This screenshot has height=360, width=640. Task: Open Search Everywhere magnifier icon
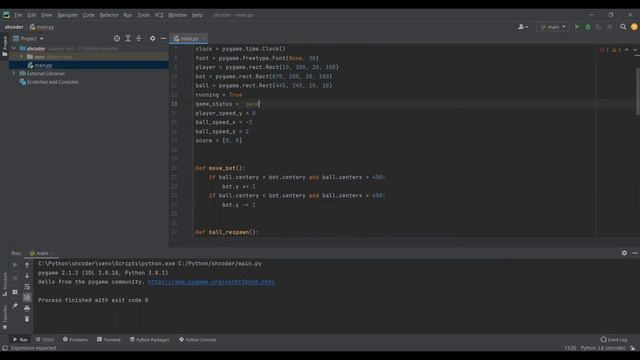(x=623, y=27)
